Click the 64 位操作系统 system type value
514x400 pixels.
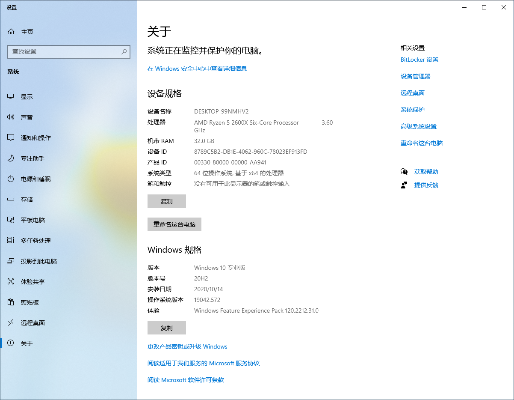(x=239, y=173)
